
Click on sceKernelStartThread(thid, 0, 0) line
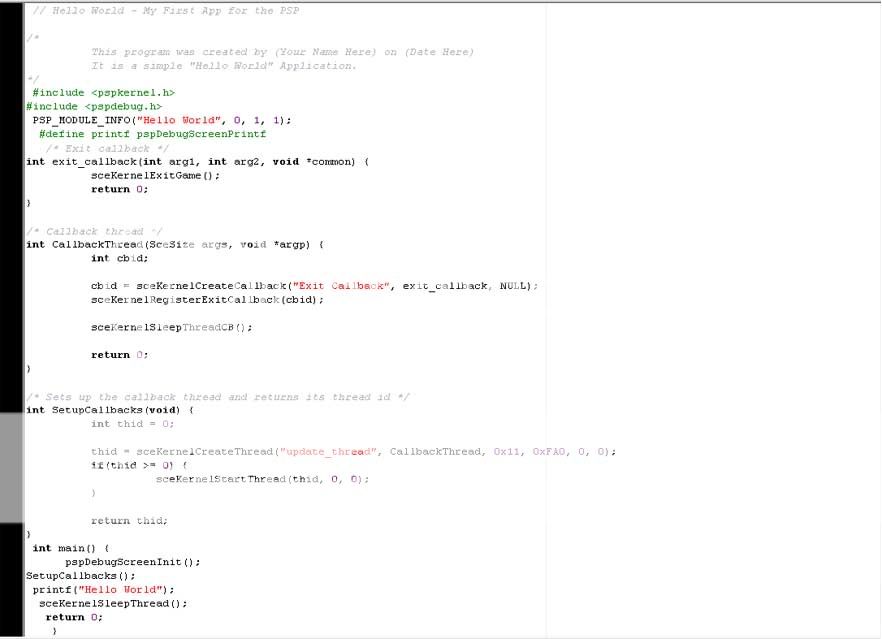coord(262,479)
